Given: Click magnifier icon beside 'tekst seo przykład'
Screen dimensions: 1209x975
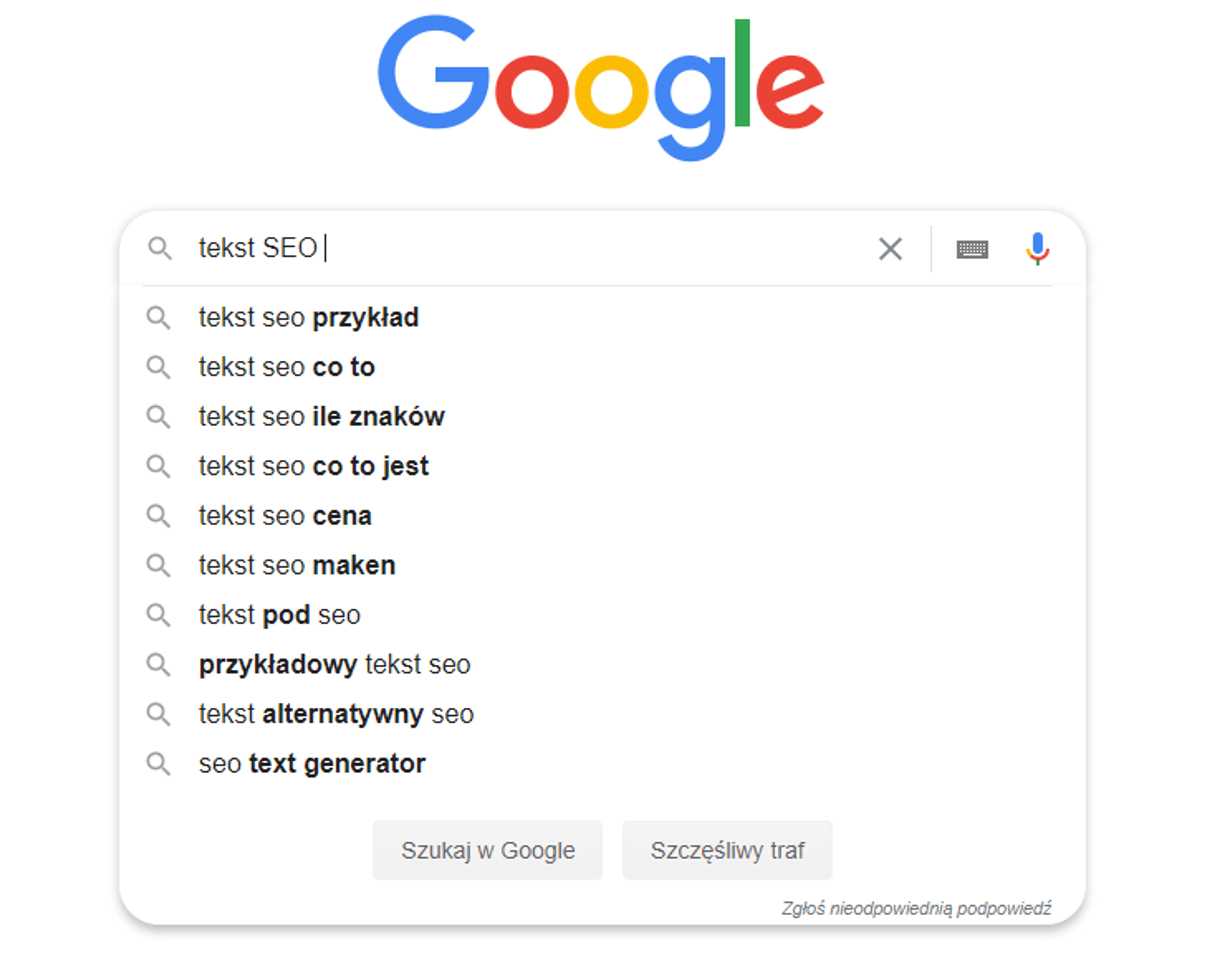Looking at the screenshot, I should (x=158, y=318).
